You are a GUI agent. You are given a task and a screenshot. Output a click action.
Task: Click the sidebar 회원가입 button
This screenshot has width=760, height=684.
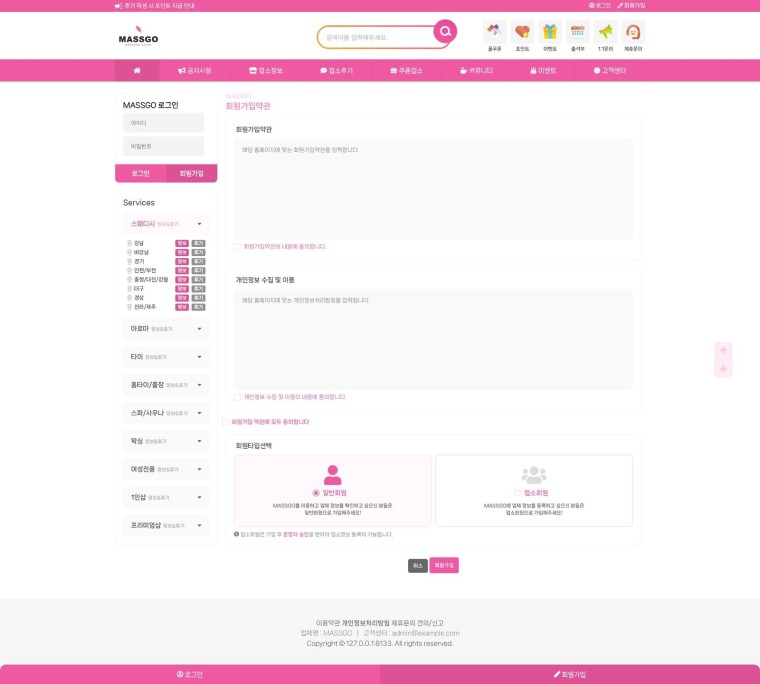[x=191, y=174]
